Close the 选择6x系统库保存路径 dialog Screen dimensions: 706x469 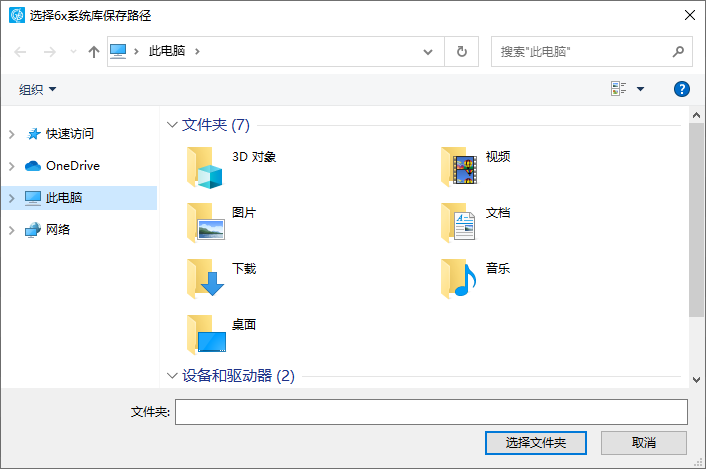(689, 15)
